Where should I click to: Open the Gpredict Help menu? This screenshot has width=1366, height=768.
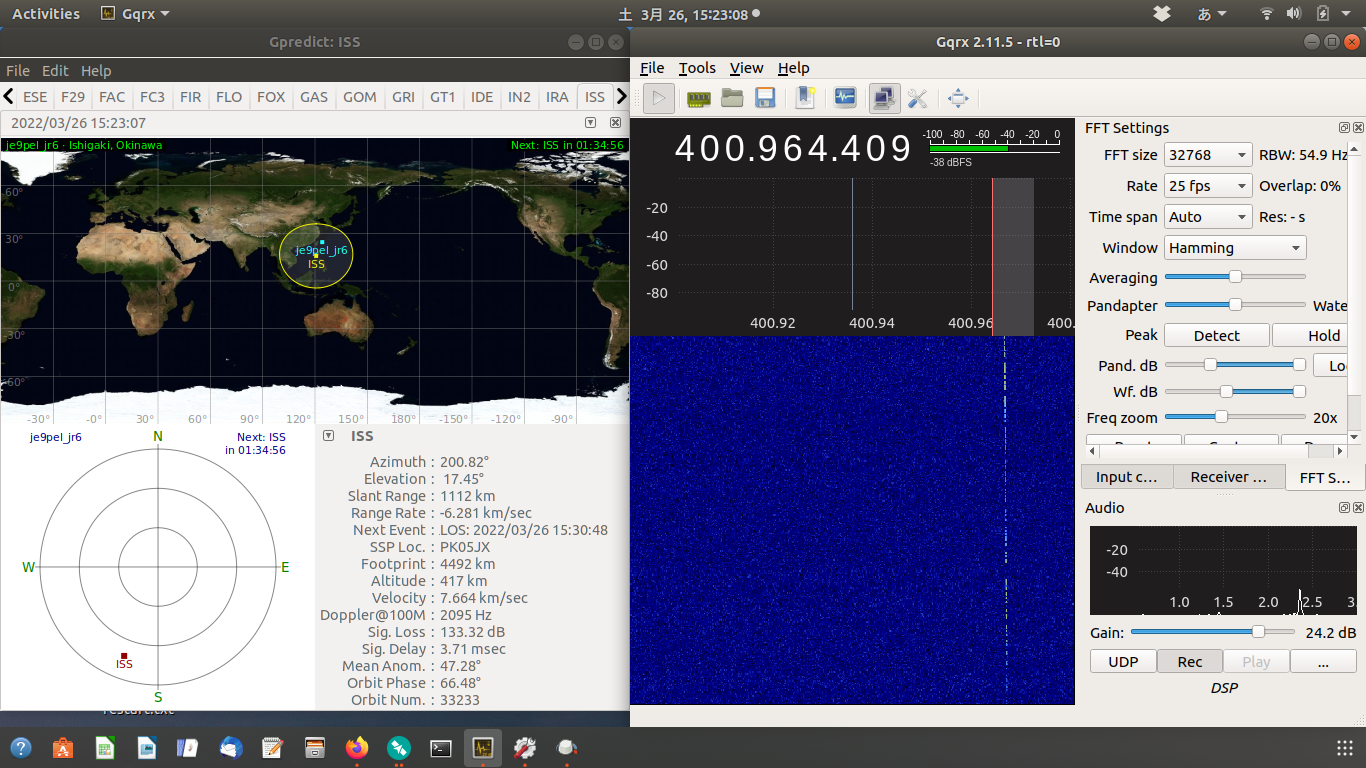[96, 71]
